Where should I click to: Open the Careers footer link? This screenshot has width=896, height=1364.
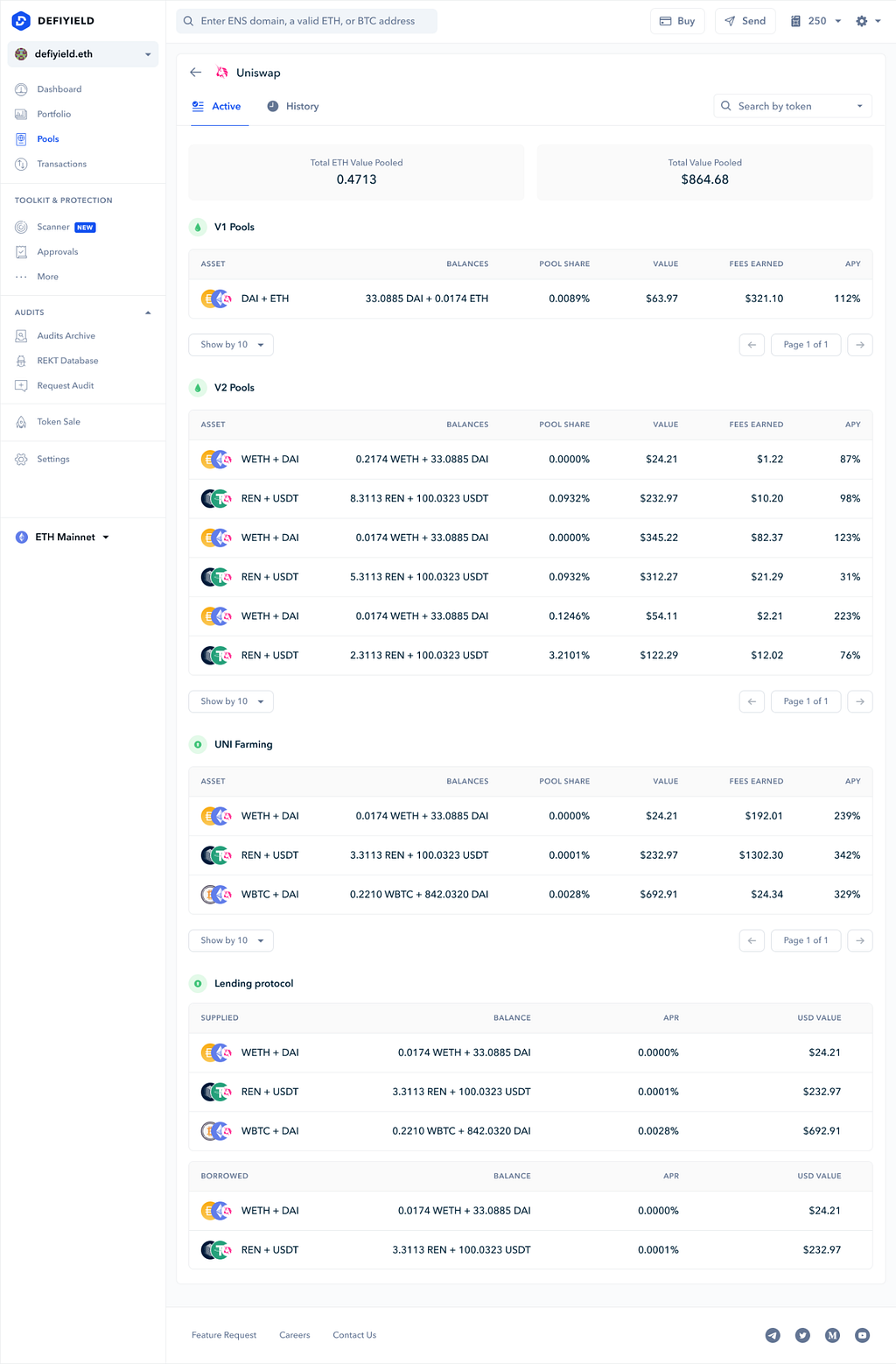(295, 1335)
